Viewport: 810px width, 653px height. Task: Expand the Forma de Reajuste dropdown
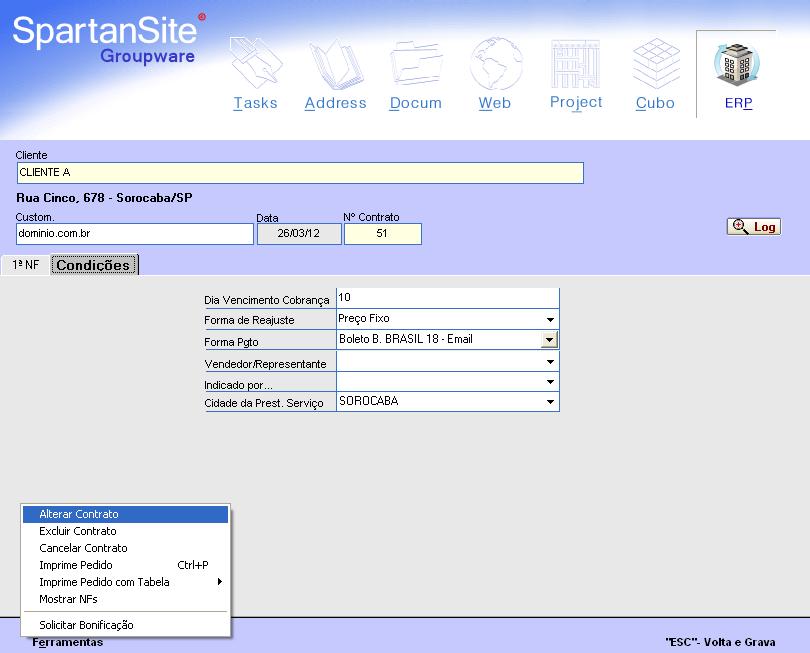point(550,319)
